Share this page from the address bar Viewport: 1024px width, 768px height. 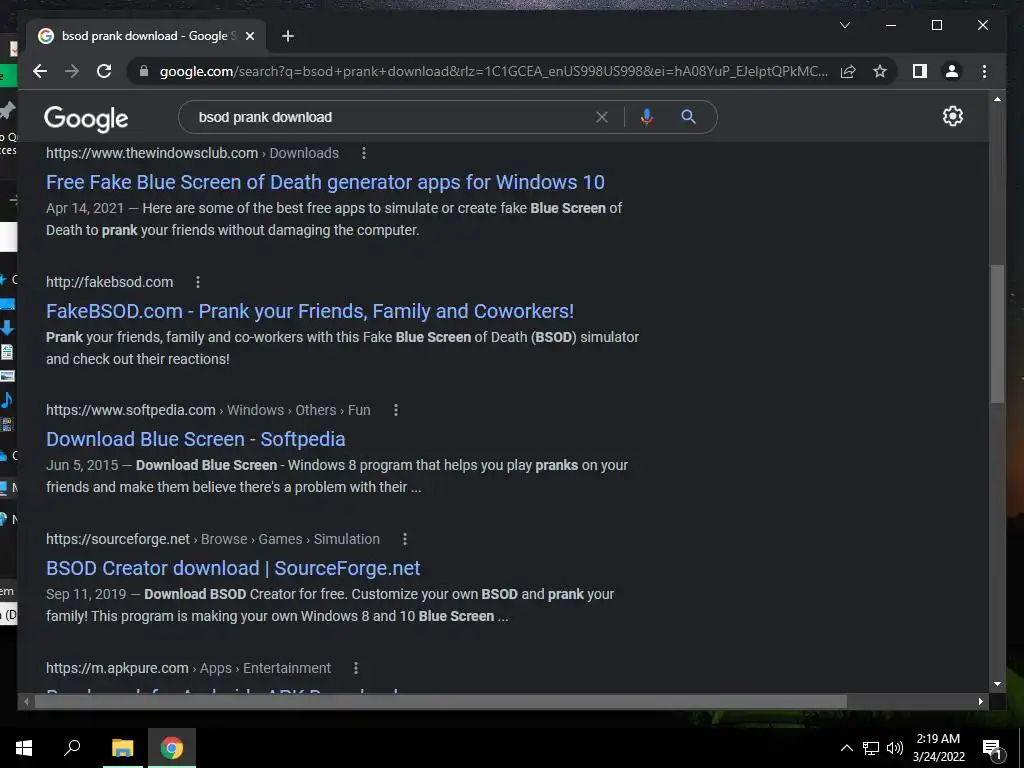[x=848, y=71]
